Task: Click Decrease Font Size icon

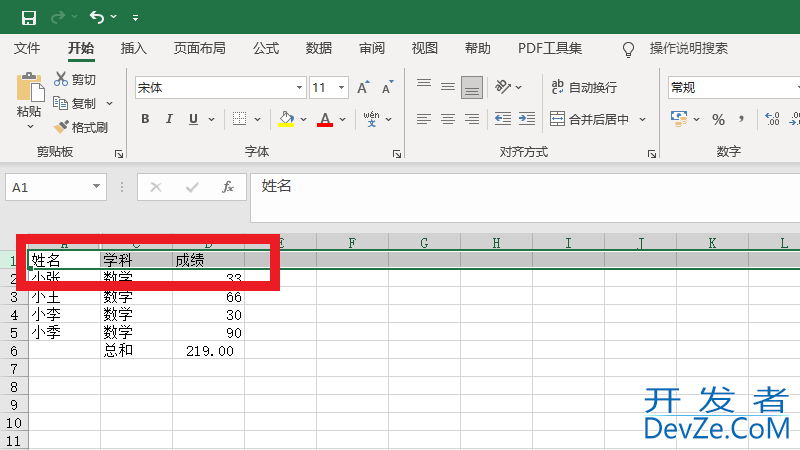Action: 388,87
